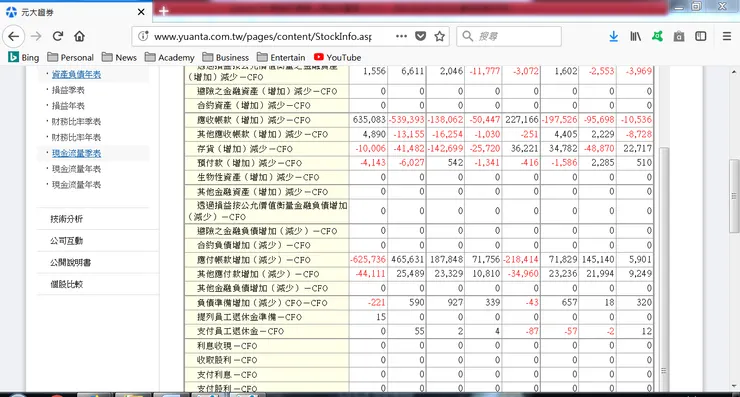740x397 pixels.
Task: Open the Library bookshelf icon
Action: tap(636, 36)
